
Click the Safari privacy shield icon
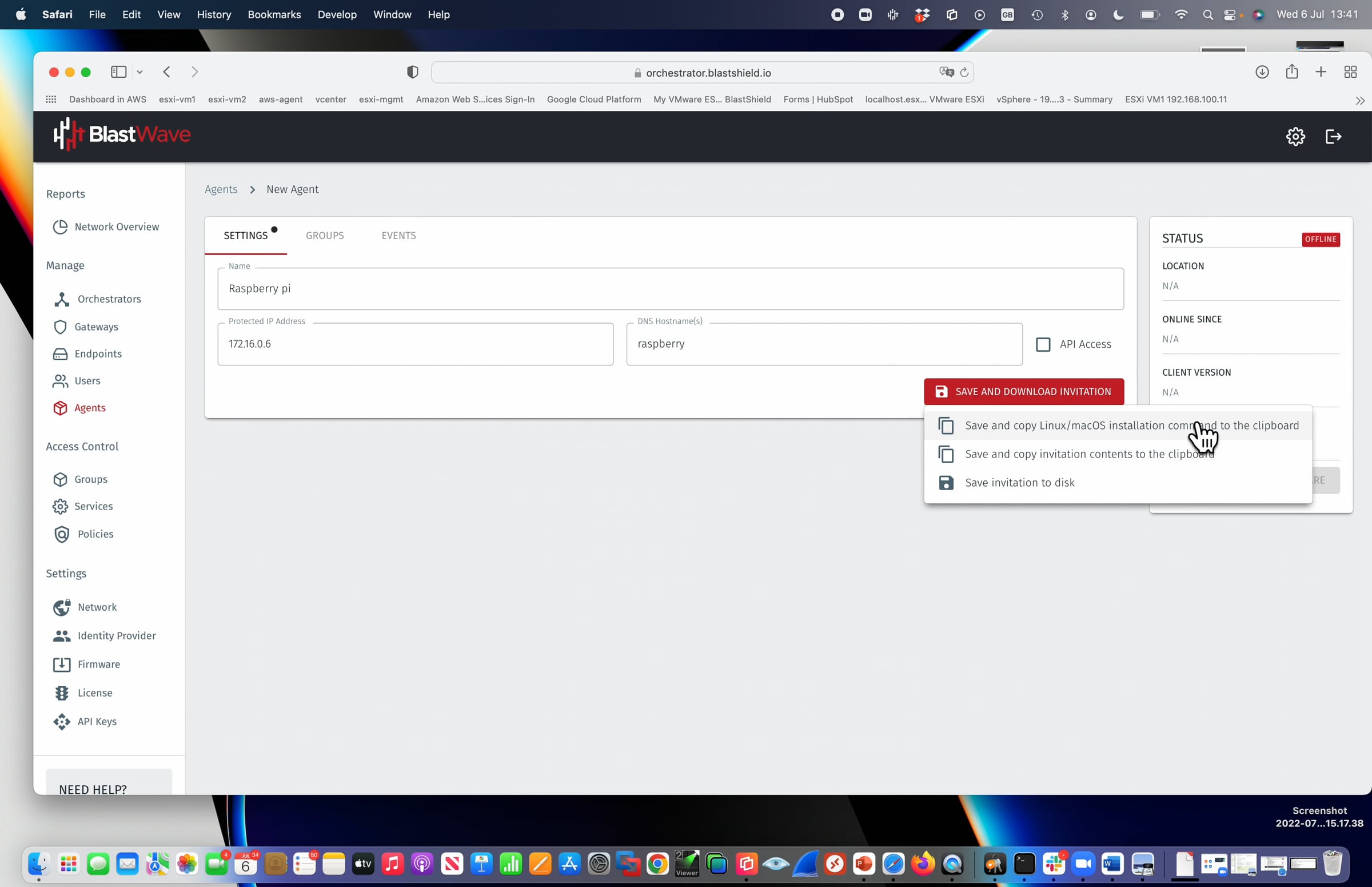tap(412, 72)
